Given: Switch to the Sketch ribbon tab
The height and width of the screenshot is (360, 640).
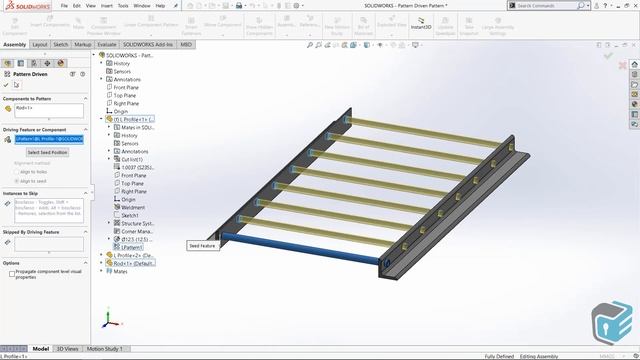Looking at the screenshot, I should pyautogui.click(x=60, y=44).
